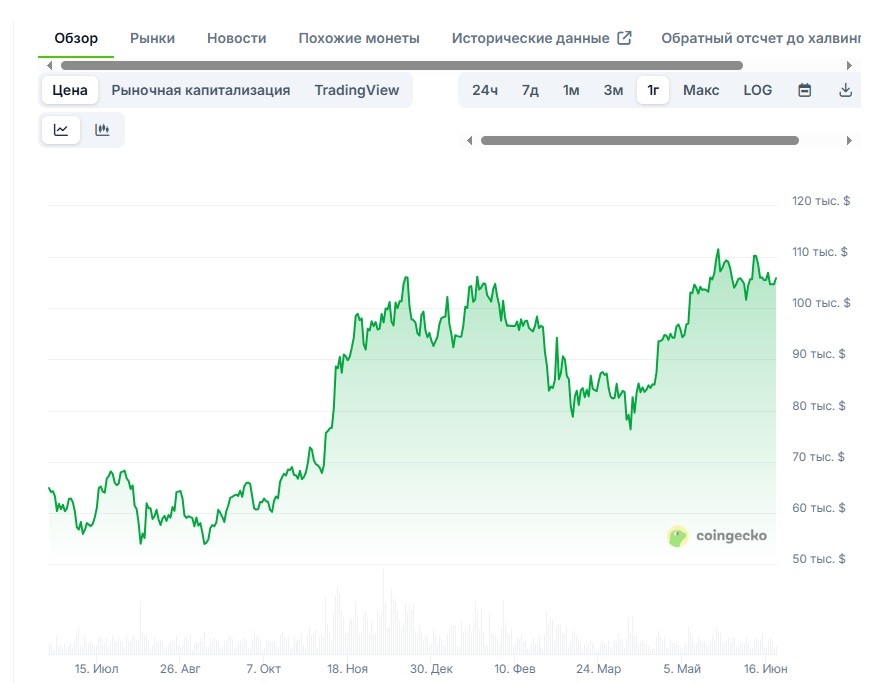
Task: Switch to candlestick chart icon
Action: (102, 130)
